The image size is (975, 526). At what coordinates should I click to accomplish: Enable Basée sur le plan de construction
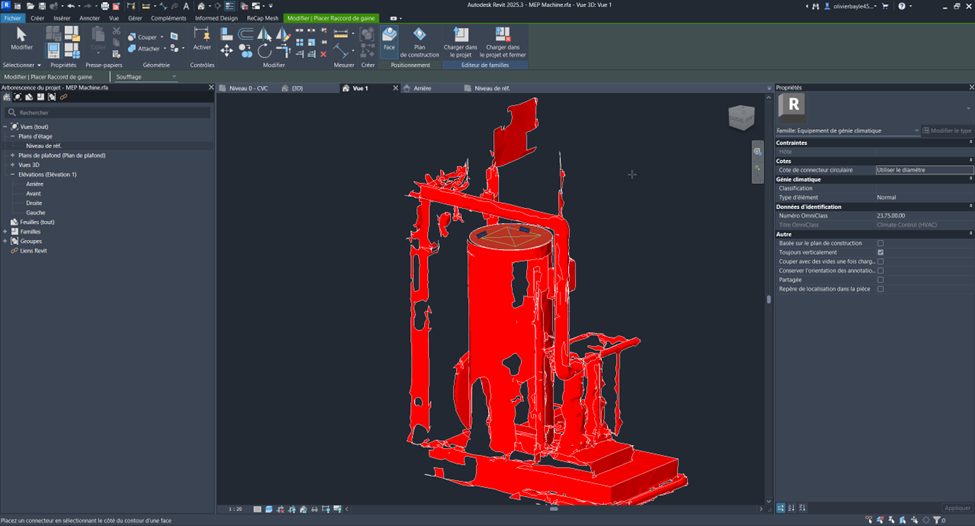880,243
